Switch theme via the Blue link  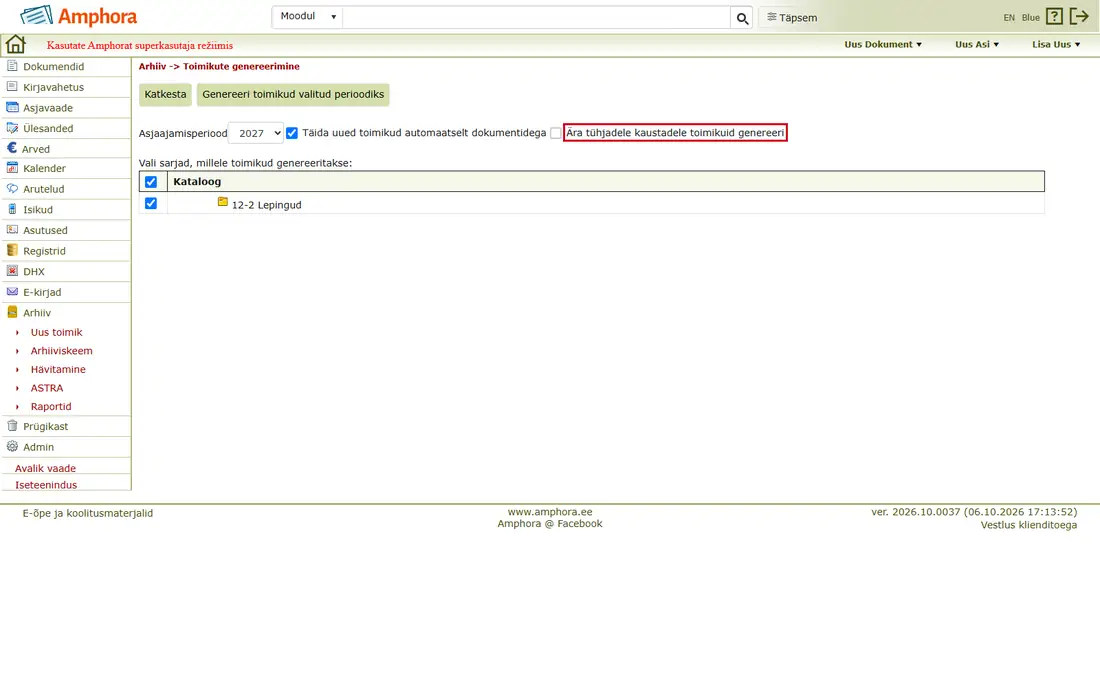[x=1031, y=18]
